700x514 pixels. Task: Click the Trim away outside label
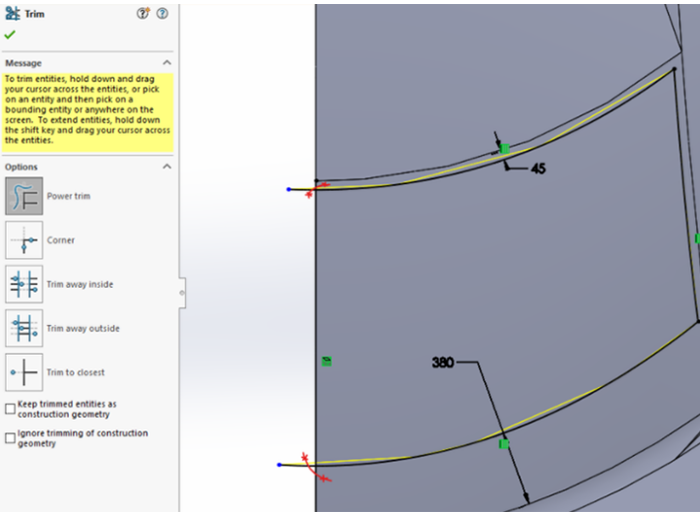pos(83,328)
